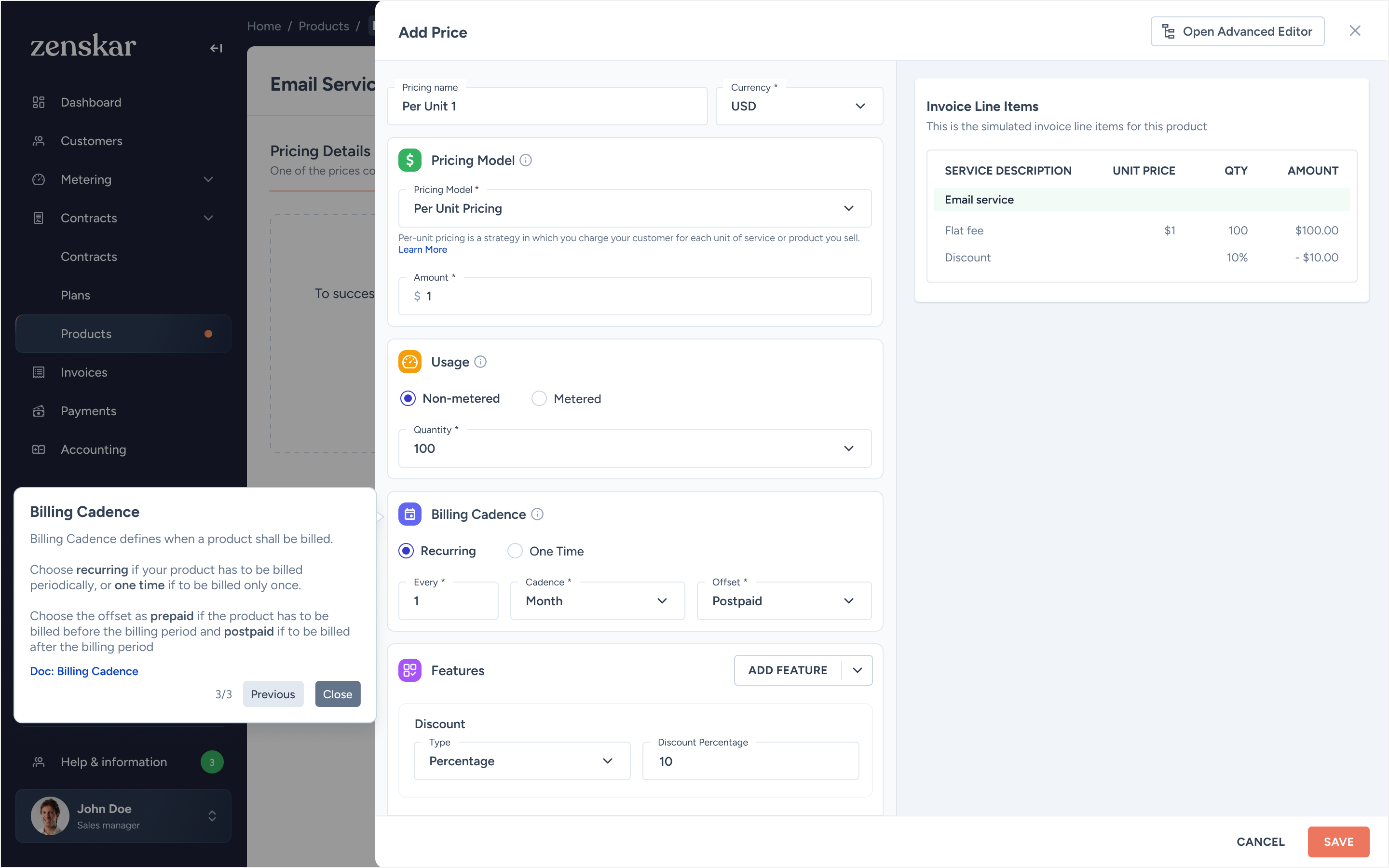
Task: Open the Add Feature arrow dropdown
Action: click(858, 670)
